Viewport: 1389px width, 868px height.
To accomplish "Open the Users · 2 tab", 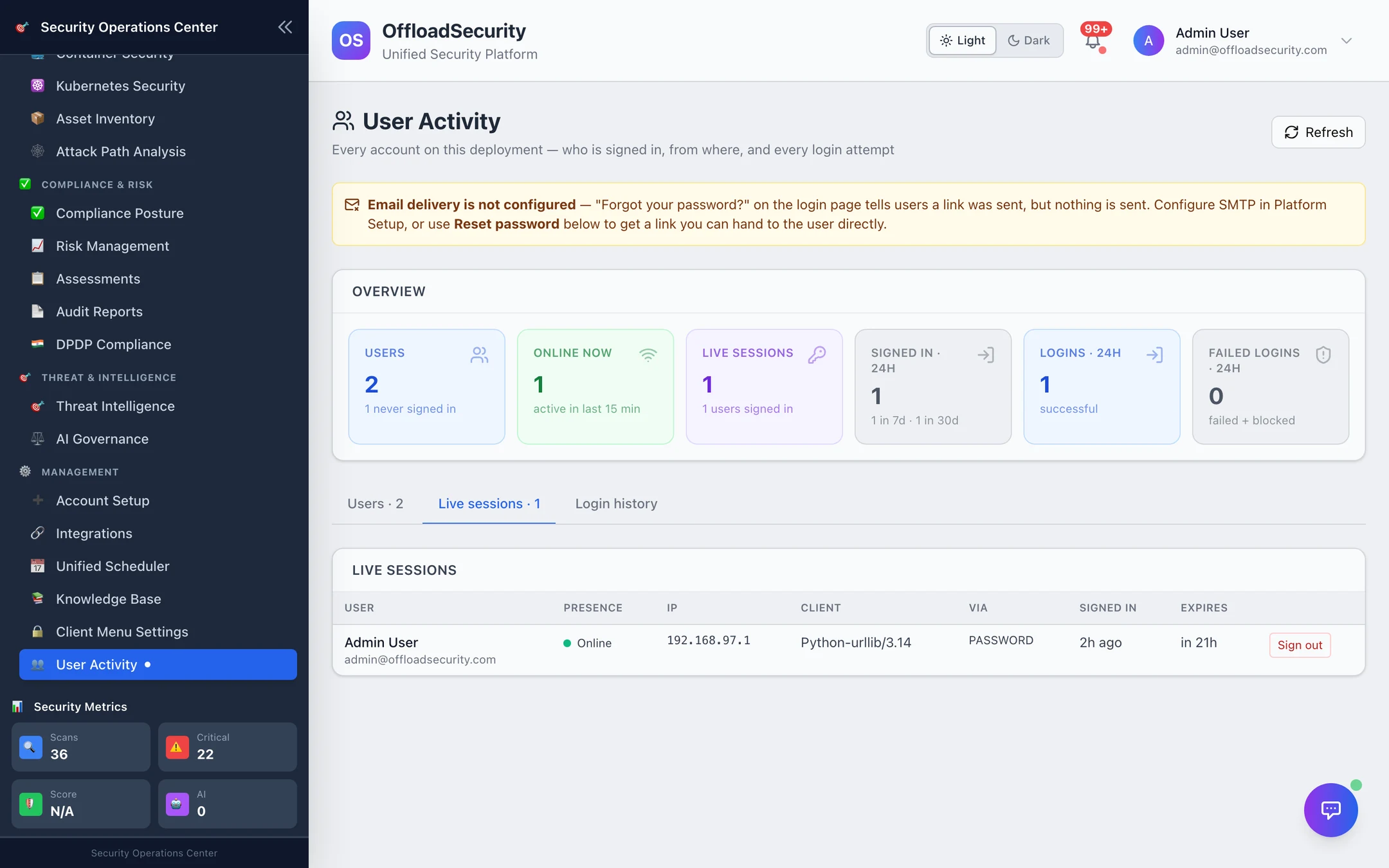I will (x=376, y=503).
